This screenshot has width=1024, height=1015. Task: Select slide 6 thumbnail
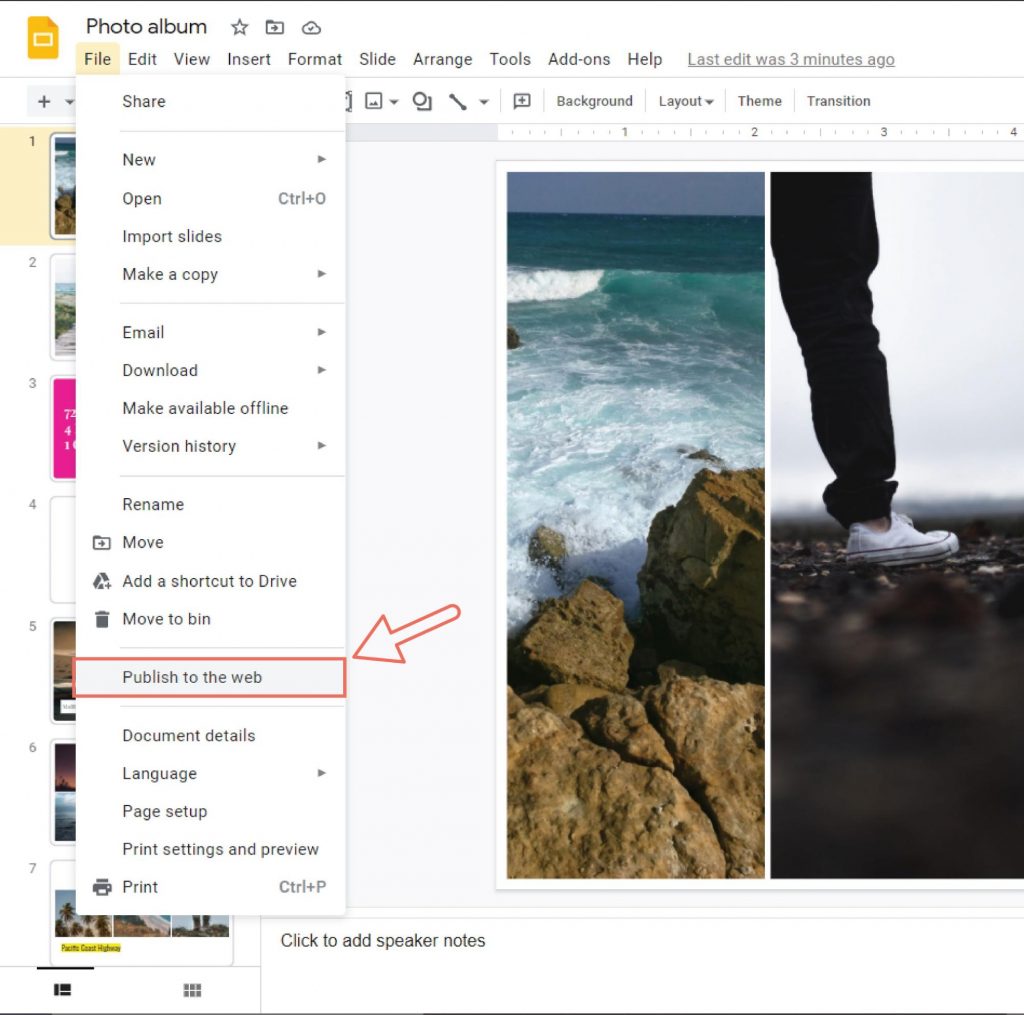pos(63,792)
